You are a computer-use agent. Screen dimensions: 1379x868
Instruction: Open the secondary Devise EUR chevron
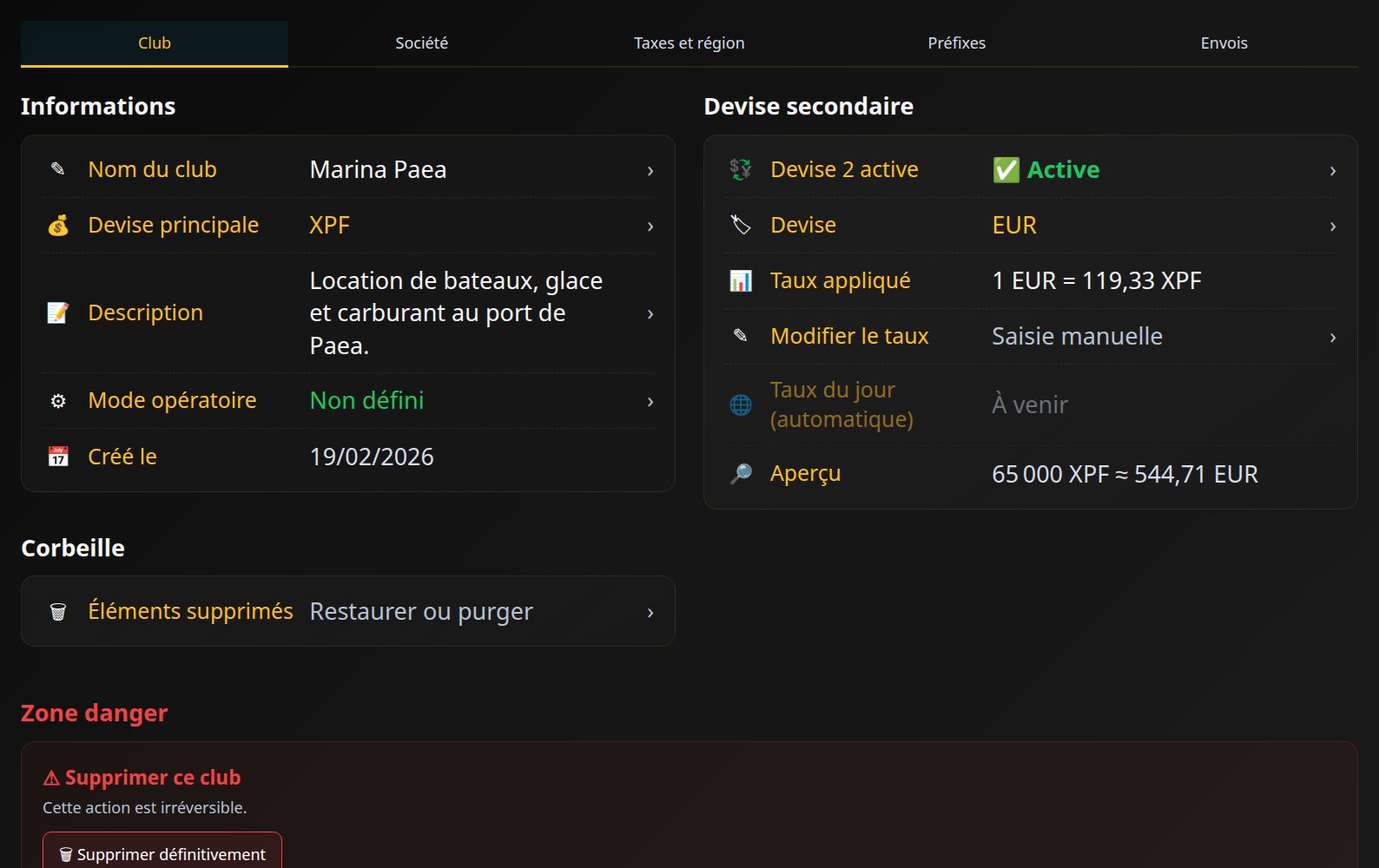coord(1333,227)
